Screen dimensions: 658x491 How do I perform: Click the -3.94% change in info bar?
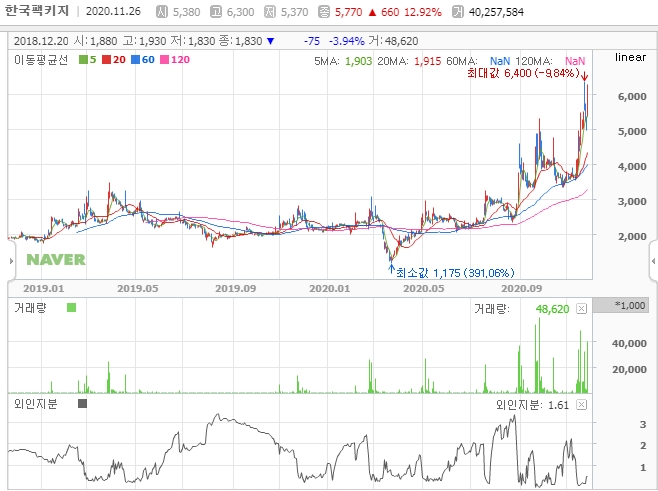coord(347,41)
